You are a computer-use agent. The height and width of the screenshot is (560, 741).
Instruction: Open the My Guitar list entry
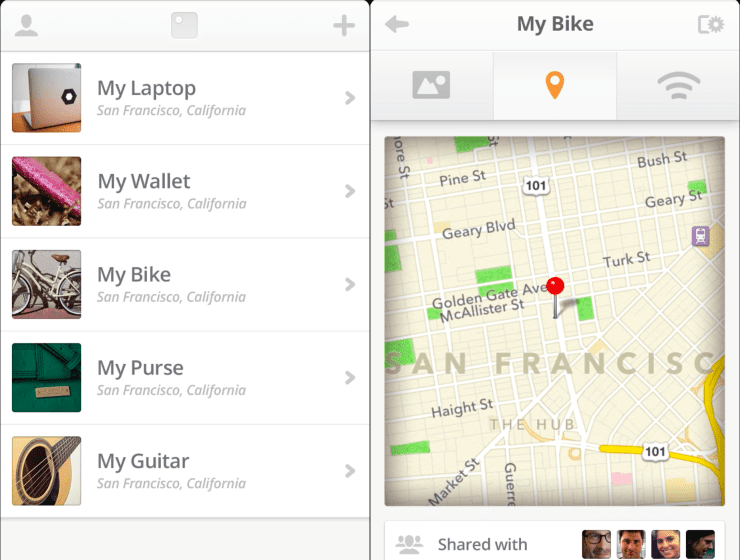coord(185,470)
